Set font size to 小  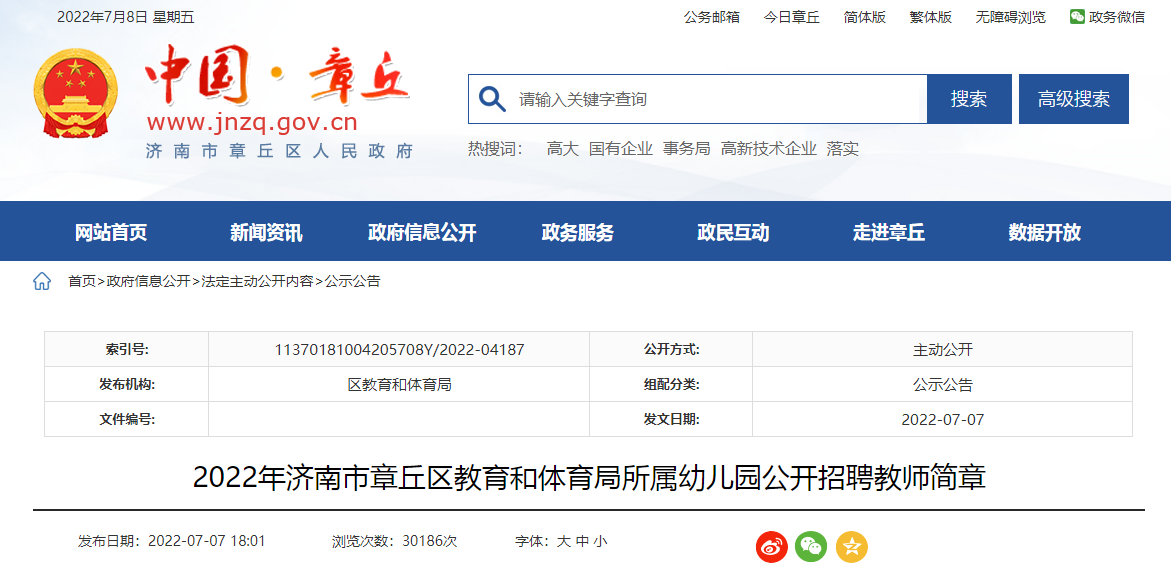(x=601, y=541)
